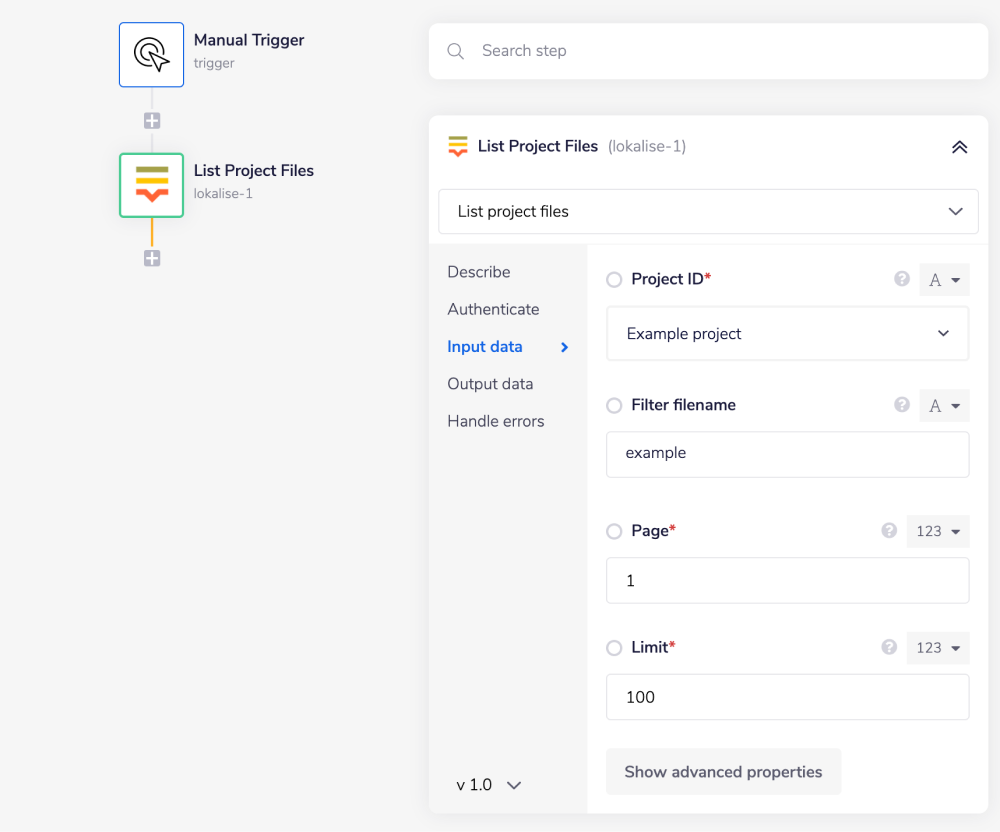Screen dimensions: 1000x832
Task: Add step between trigger and Lokalise node
Action: pyautogui.click(x=152, y=121)
